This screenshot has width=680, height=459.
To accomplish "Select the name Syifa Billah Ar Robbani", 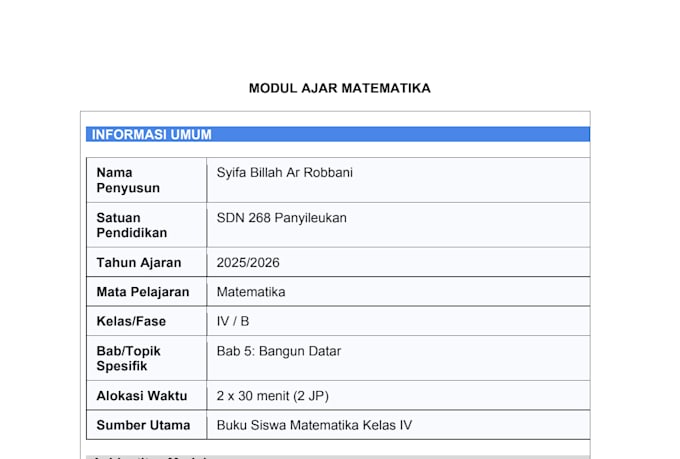I will [x=284, y=173].
